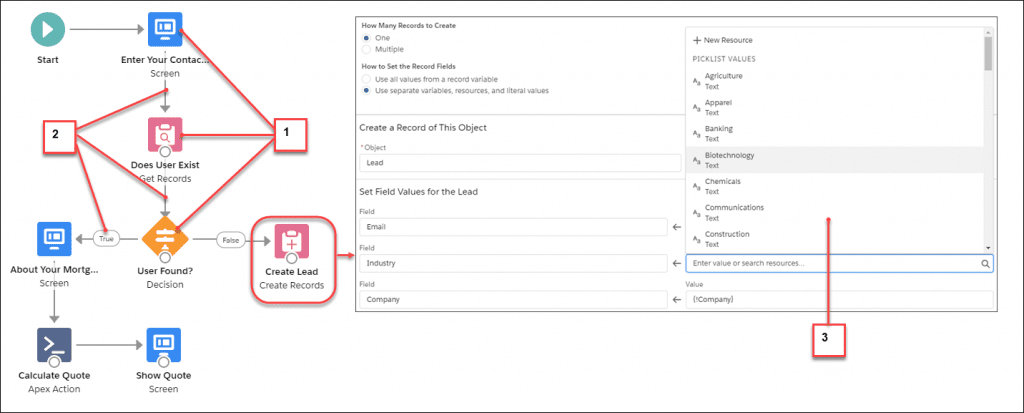
Task: Choose Agriculture from the picklist values
Action: (x=724, y=81)
